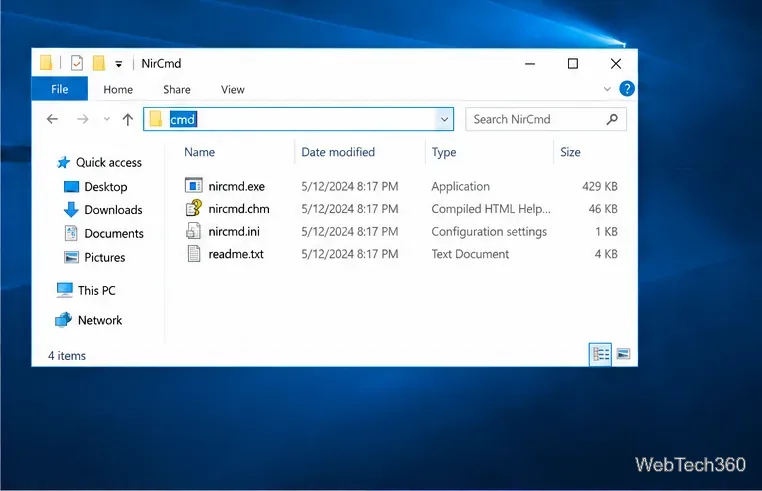Click the New folder icon in title bar
Image resolution: width=762 pixels, height=491 pixels.
pyautogui.click(x=99, y=63)
